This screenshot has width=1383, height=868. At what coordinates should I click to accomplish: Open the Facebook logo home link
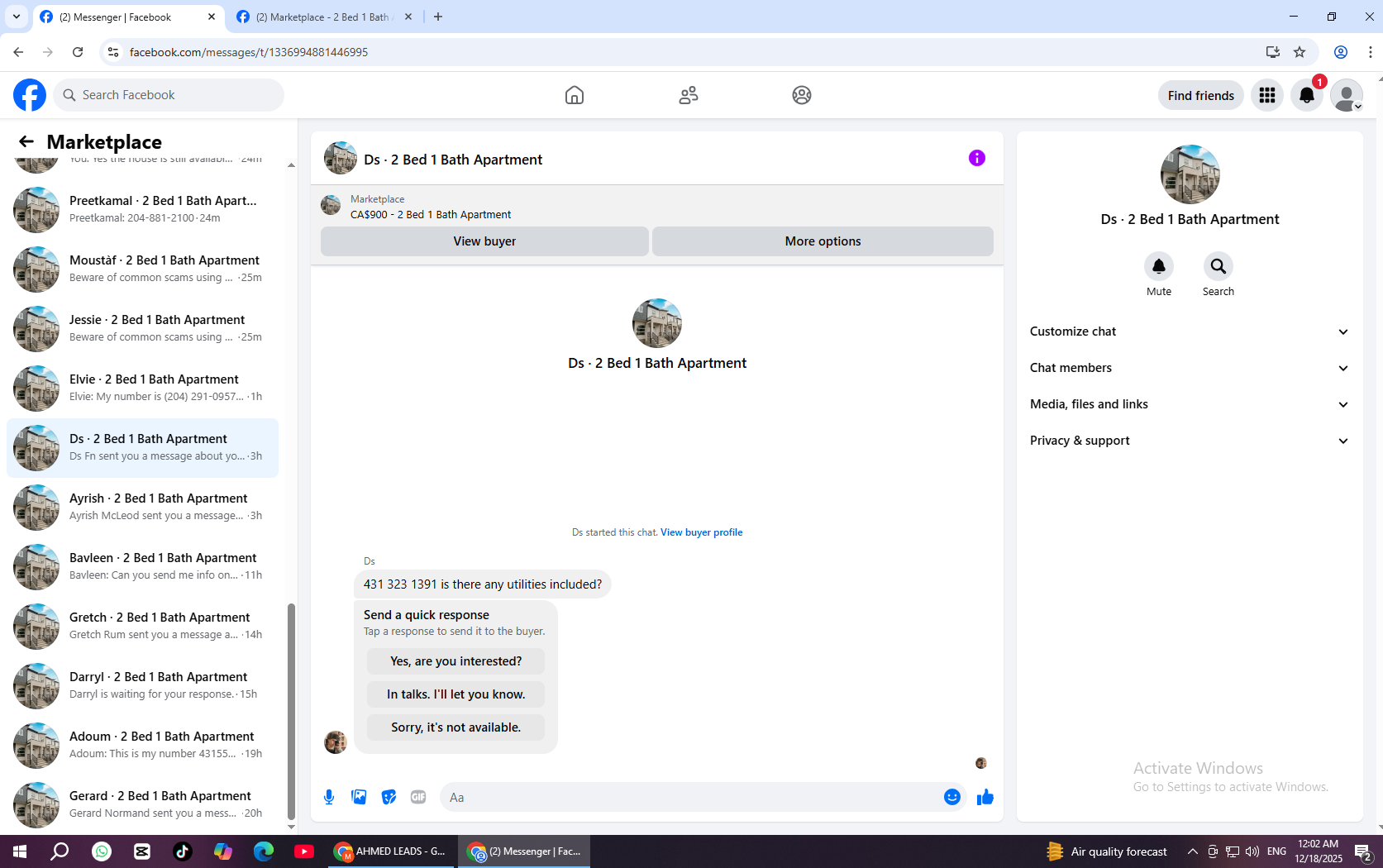click(30, 95)
